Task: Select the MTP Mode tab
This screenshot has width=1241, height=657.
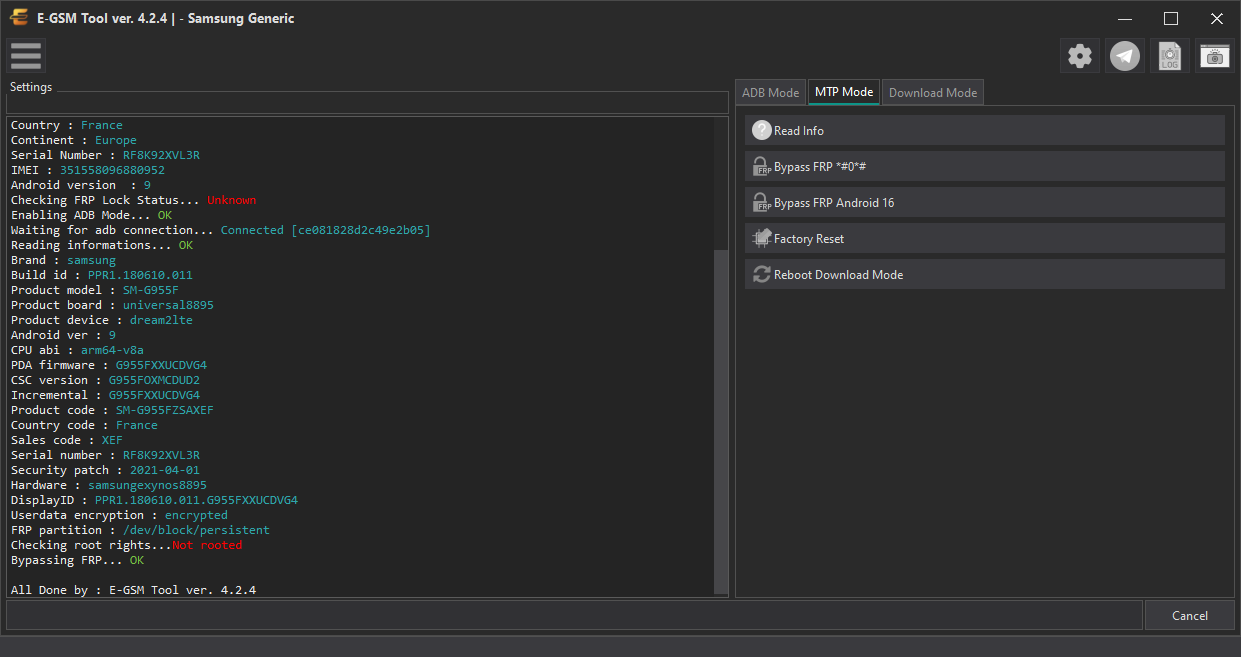Action: coord(844,92)
